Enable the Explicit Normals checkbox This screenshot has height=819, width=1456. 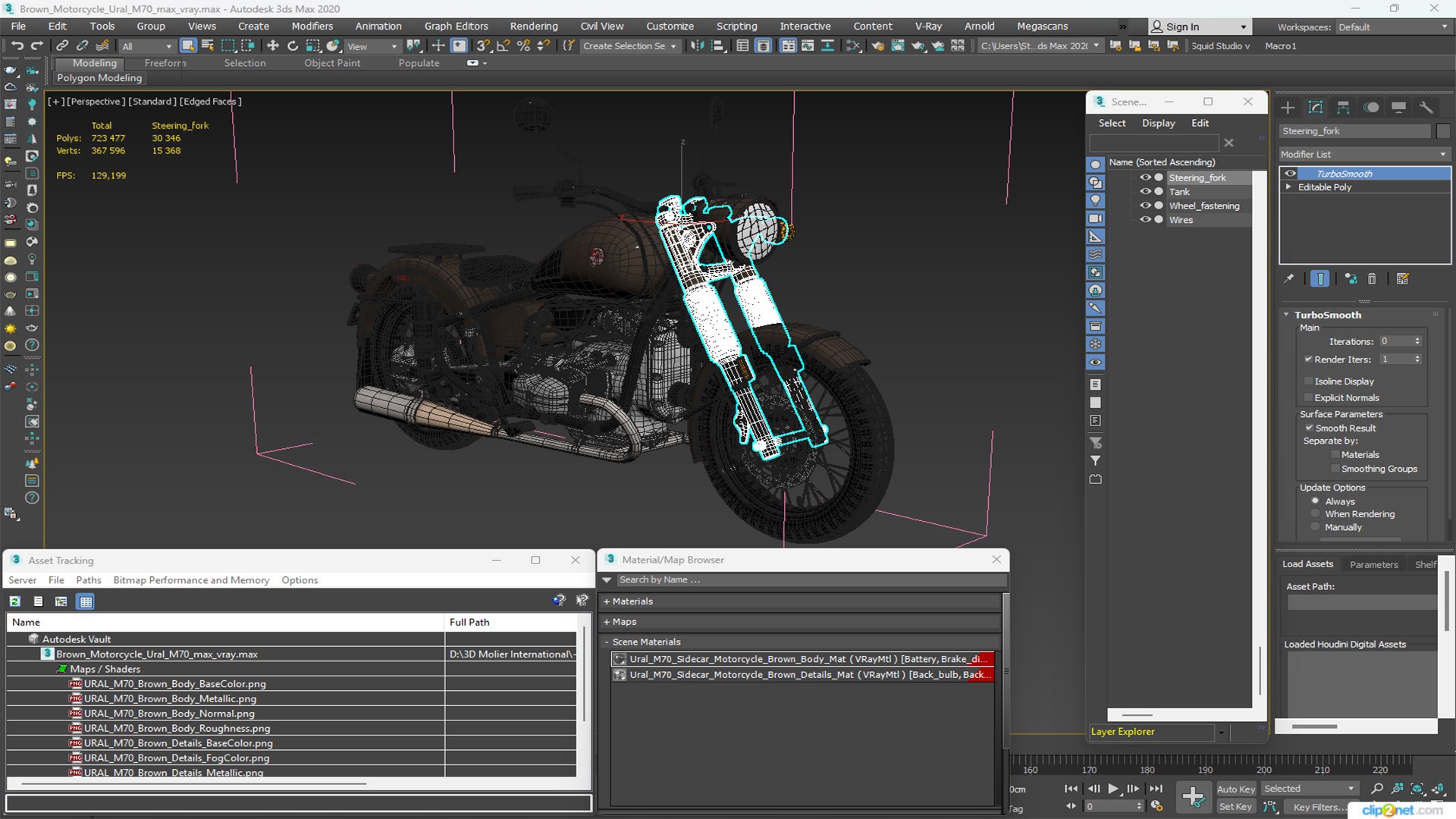pos(1308,398)
